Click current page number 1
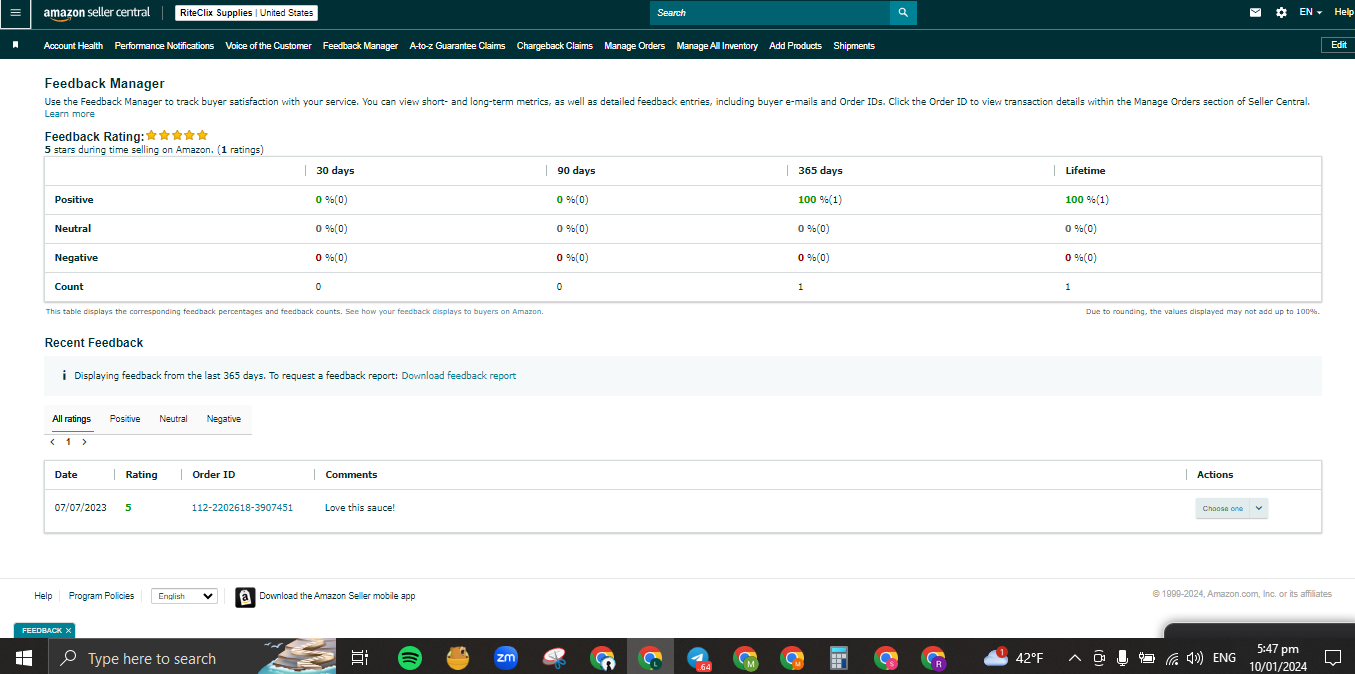The width and height of the screenshot is (1355, 674). (x=68, y=442)
